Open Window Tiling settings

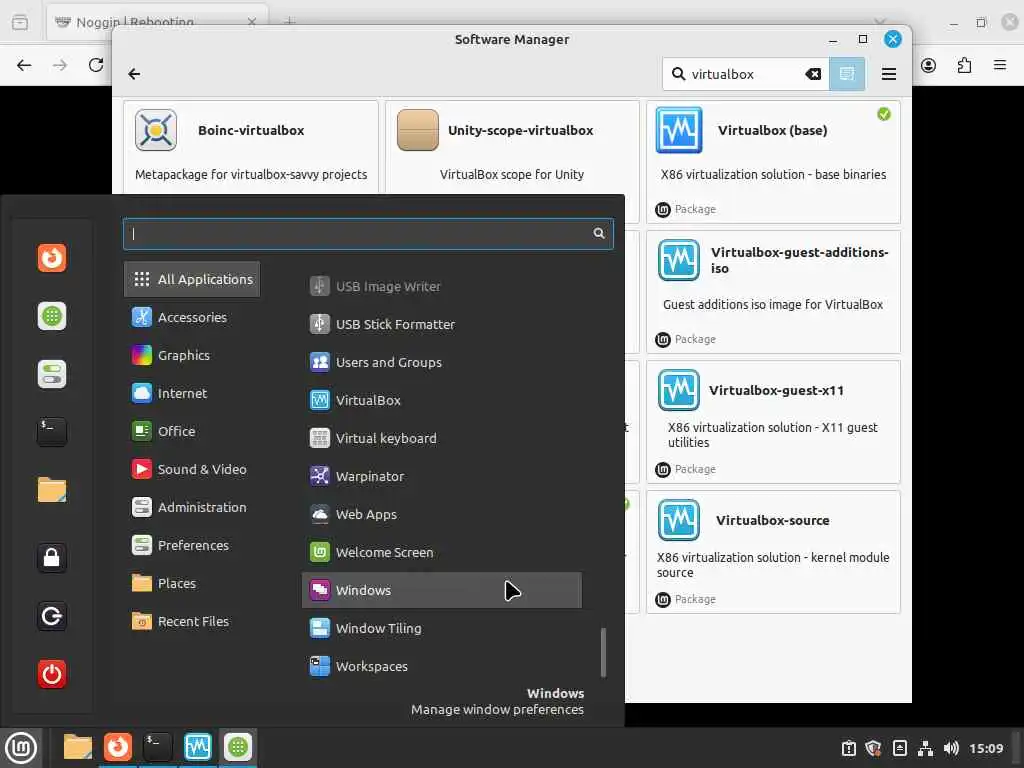tap(441, 628)
